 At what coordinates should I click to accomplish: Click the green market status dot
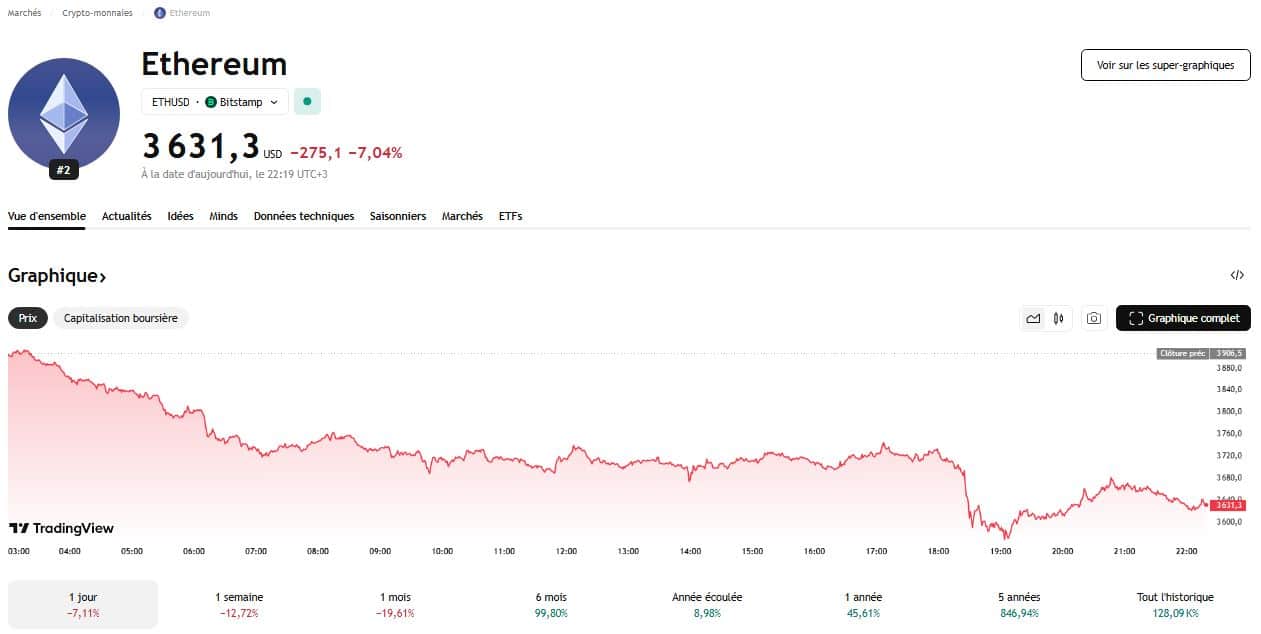coord(307,101)
